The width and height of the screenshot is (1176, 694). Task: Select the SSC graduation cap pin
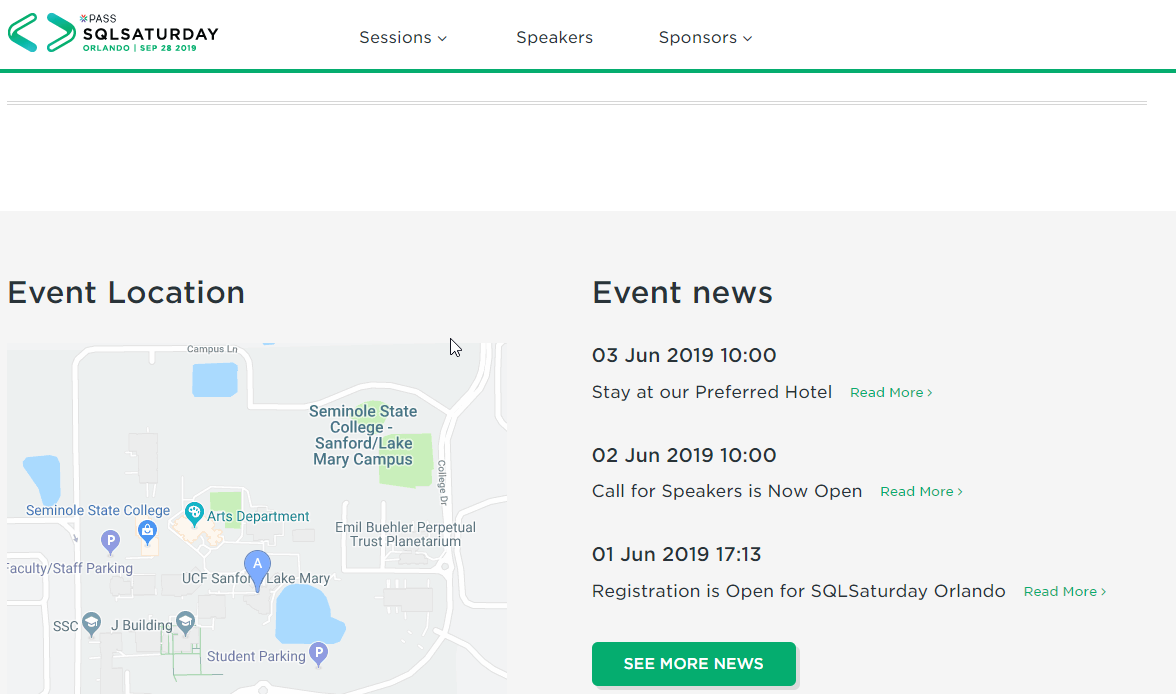point(91,625)
